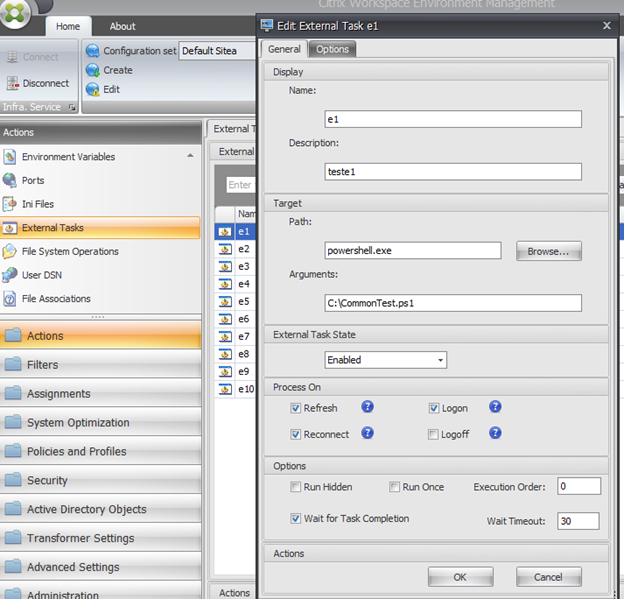The height and width of the screenshot is (599, 624).
Task: Click the Browse... button
Action: [x=548, y=251]
